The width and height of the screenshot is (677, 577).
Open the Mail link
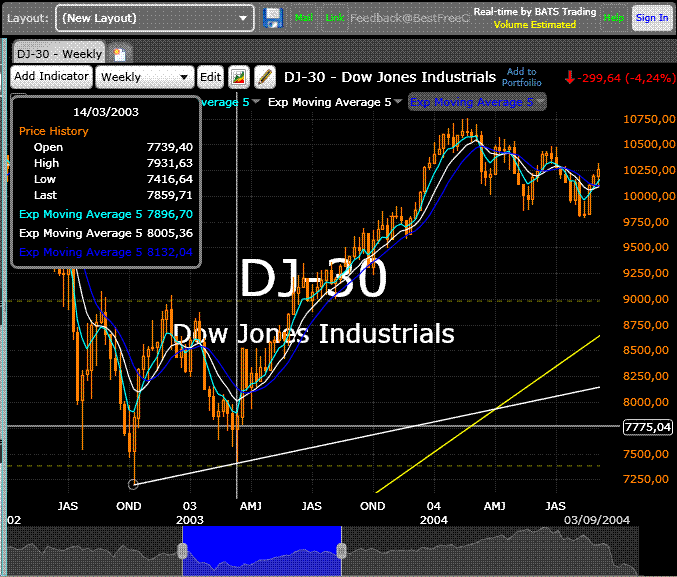[x=304, y=18]
